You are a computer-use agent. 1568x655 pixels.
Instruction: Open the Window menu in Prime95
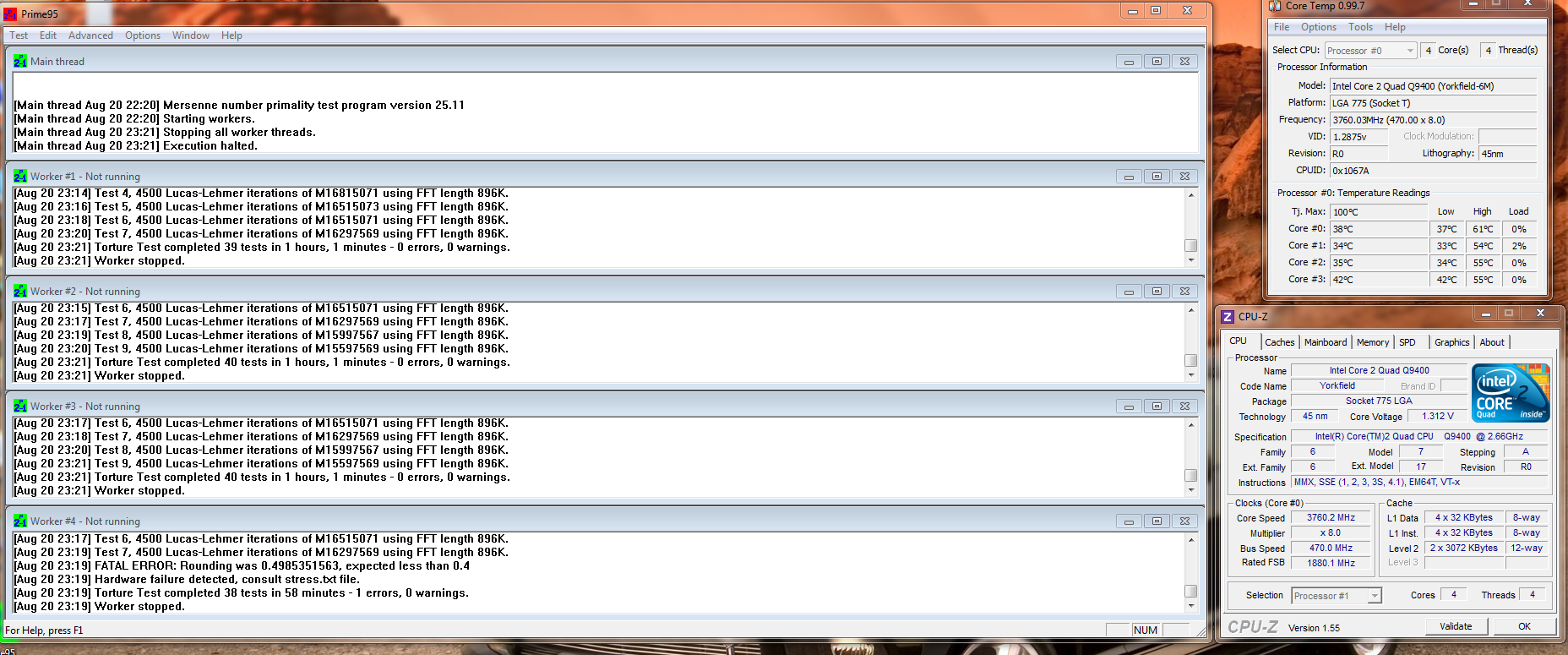[x=191, y=35]
